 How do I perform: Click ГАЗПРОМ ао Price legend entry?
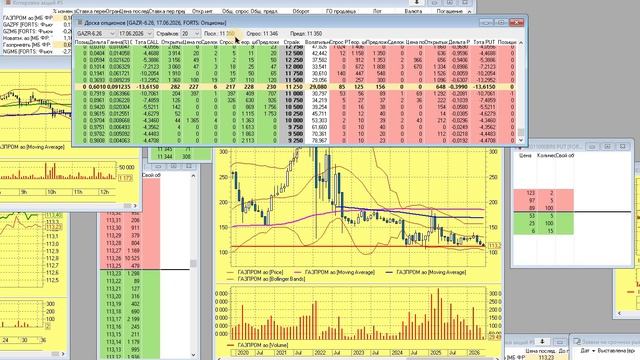pyautogui.click(x=255, y=272)
